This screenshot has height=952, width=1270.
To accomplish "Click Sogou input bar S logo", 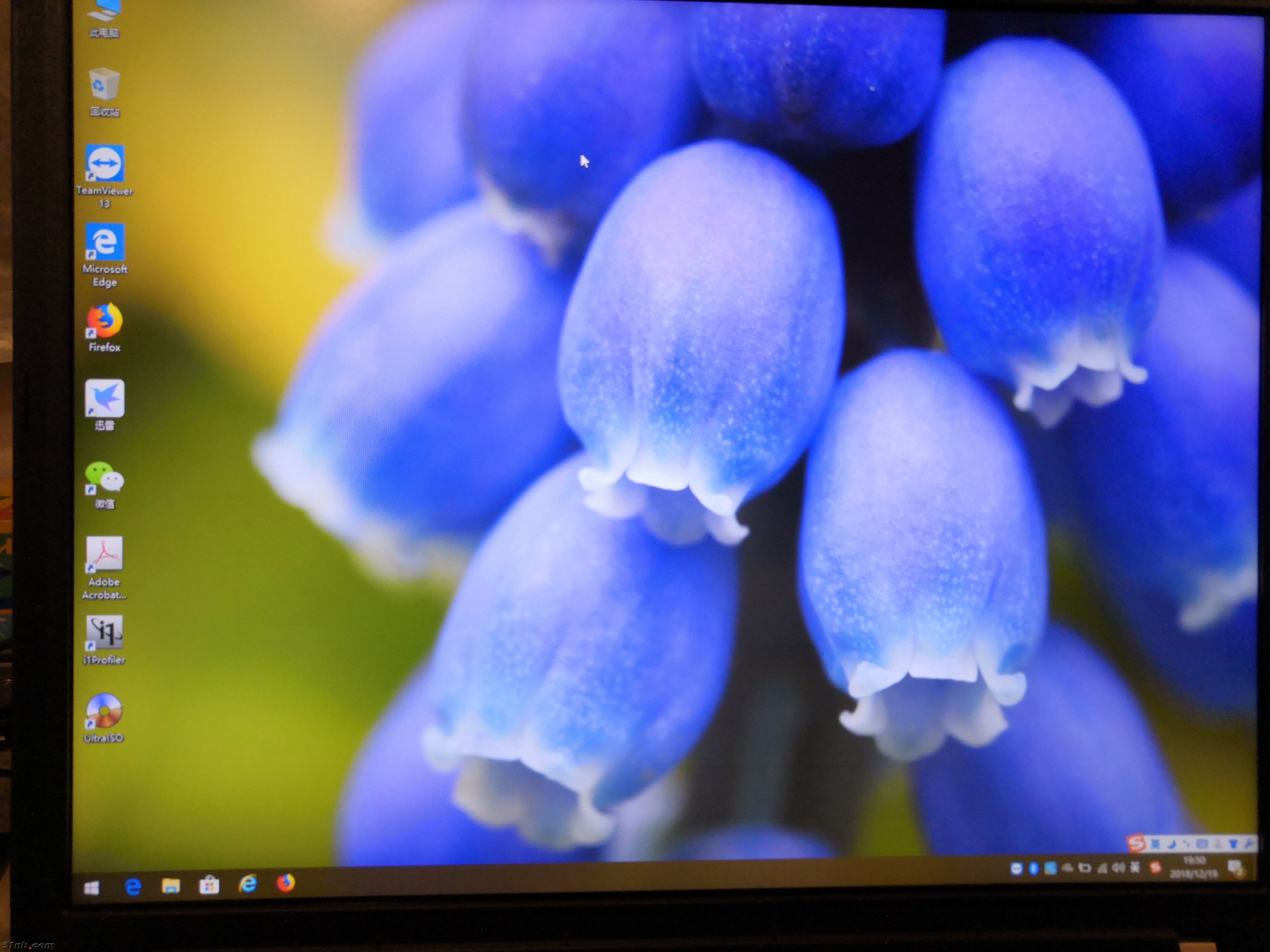I will point(1136,843).
